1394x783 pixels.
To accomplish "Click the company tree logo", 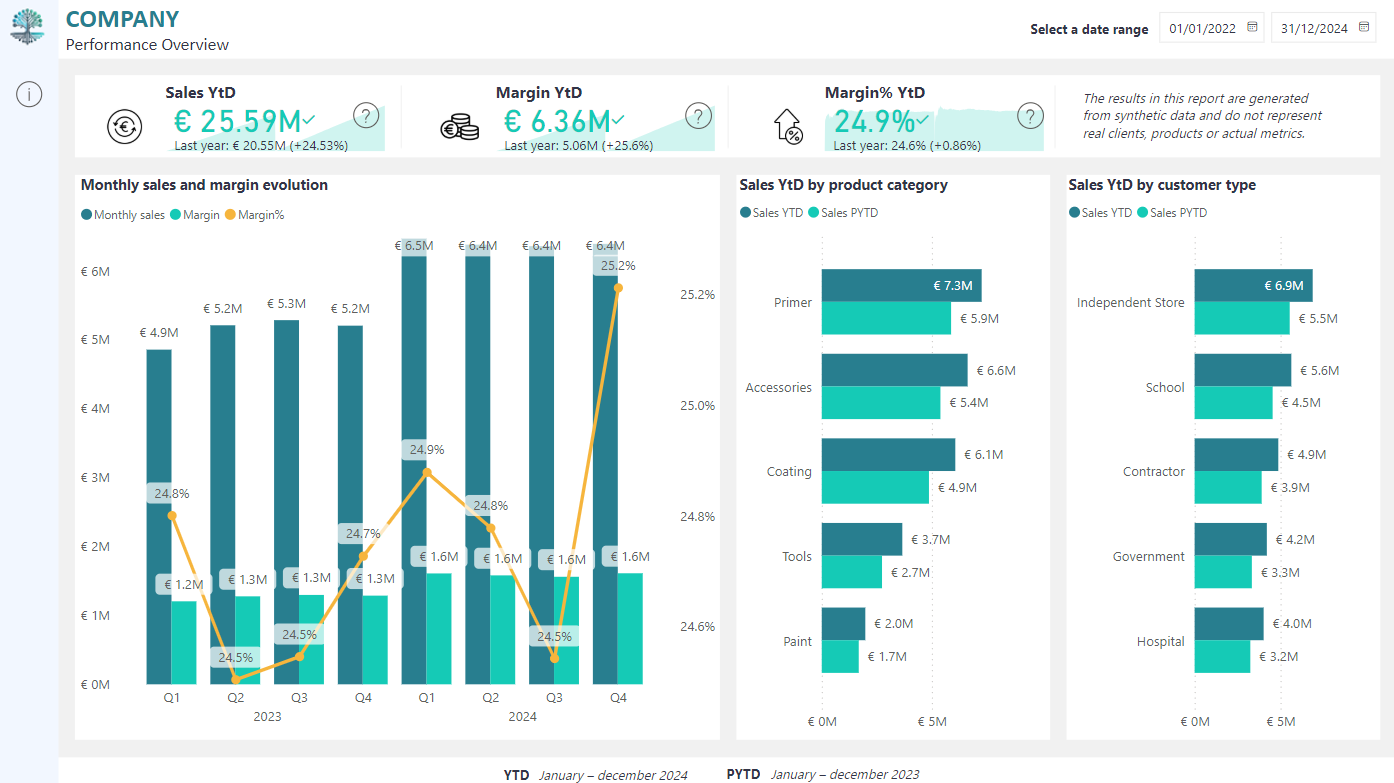I will [28, 26].
